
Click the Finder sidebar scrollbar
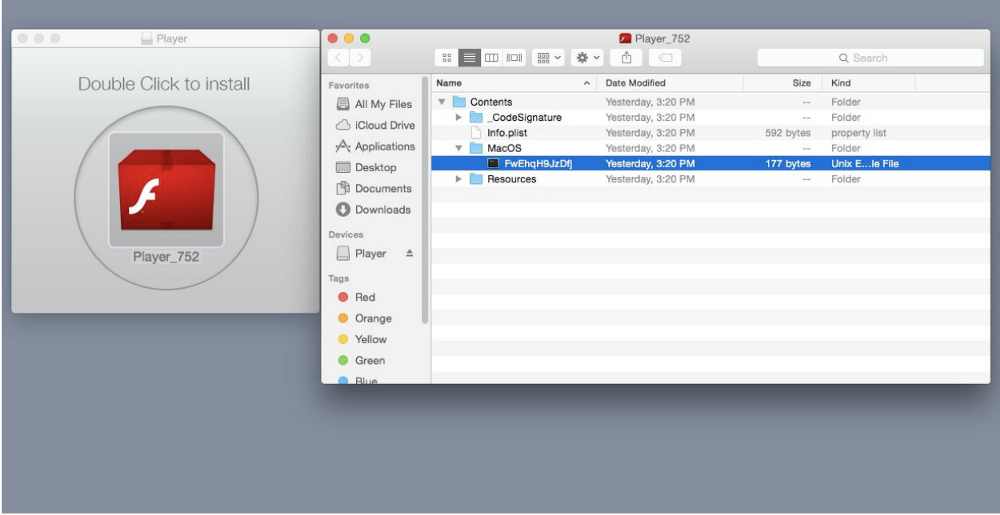click(425, 201)
